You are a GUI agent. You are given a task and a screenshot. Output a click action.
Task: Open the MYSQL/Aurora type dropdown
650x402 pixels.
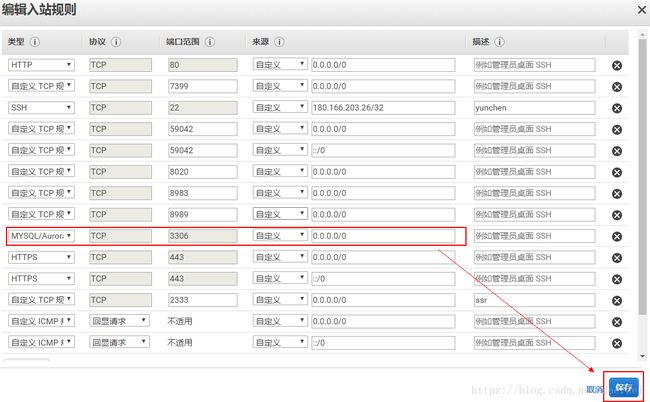(41, 236)
